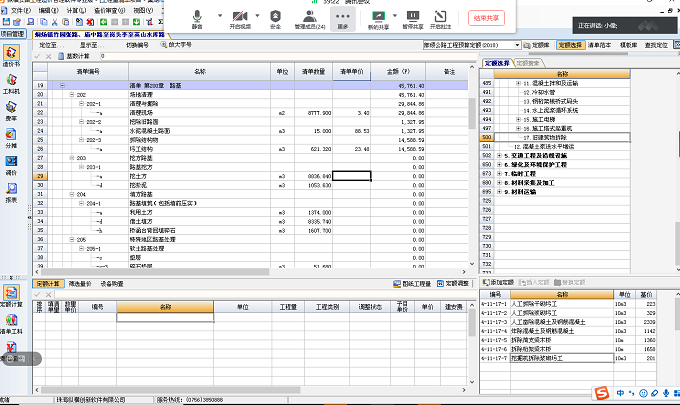This screenshot has width=680, height=405.
Task: Open the quota library combo box (2018)
Action: click(x=472, y=45)
